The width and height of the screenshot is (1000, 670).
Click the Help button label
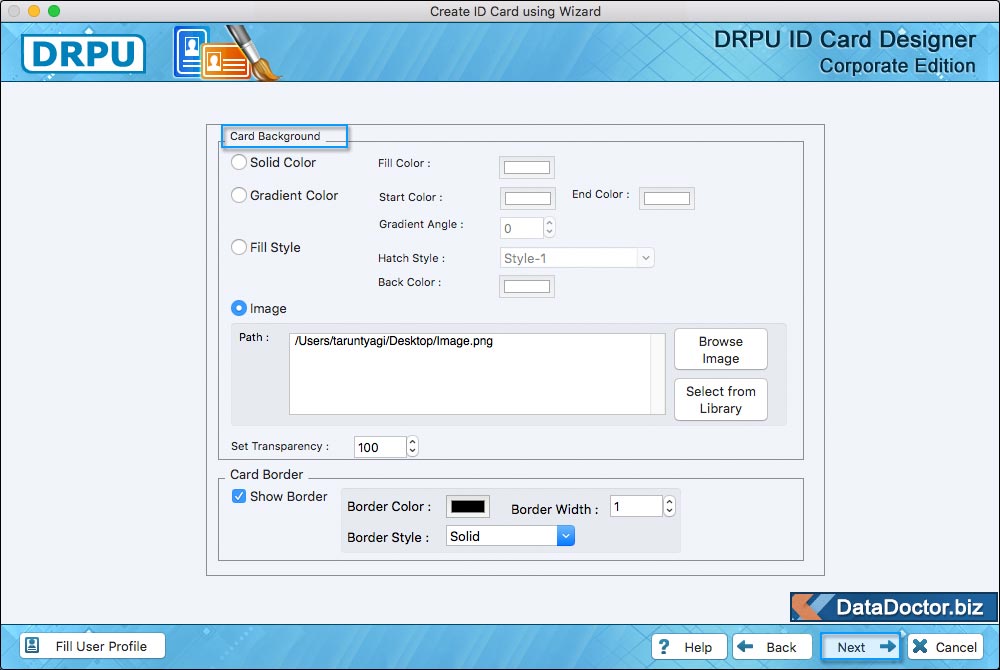point(698,647)
